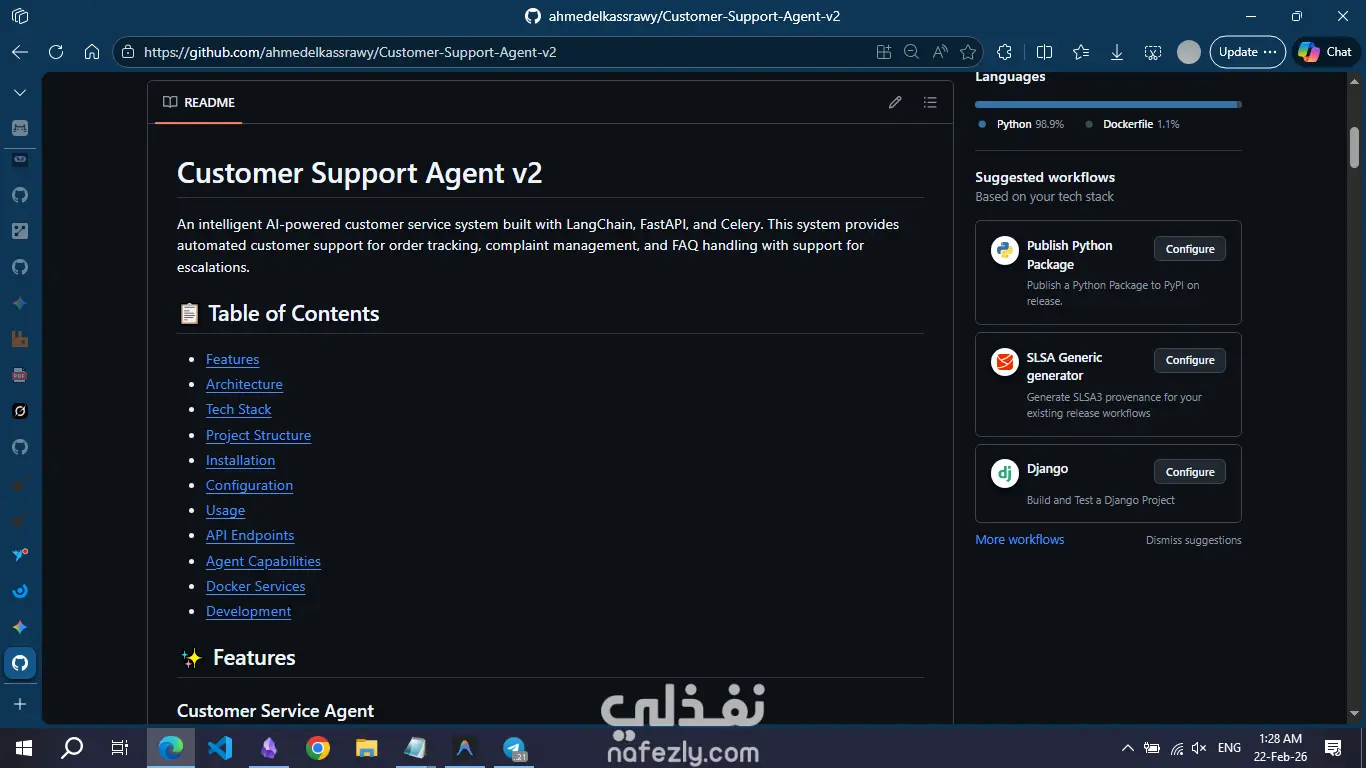This screenshot has height=768, width=1366.
Task: Click the browser back arrow
Action: [20, 52]
